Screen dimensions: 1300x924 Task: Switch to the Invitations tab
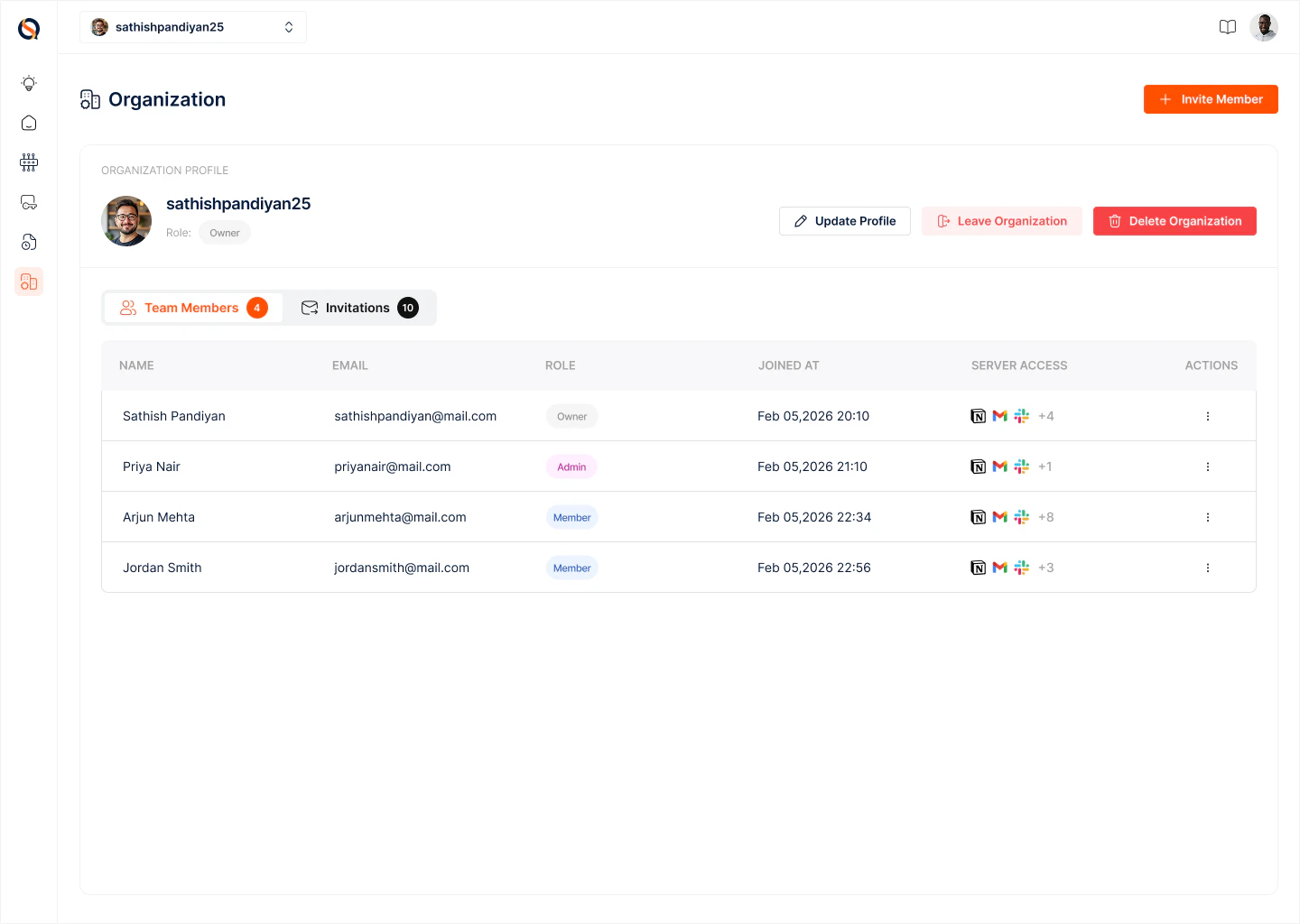[359, 308]
